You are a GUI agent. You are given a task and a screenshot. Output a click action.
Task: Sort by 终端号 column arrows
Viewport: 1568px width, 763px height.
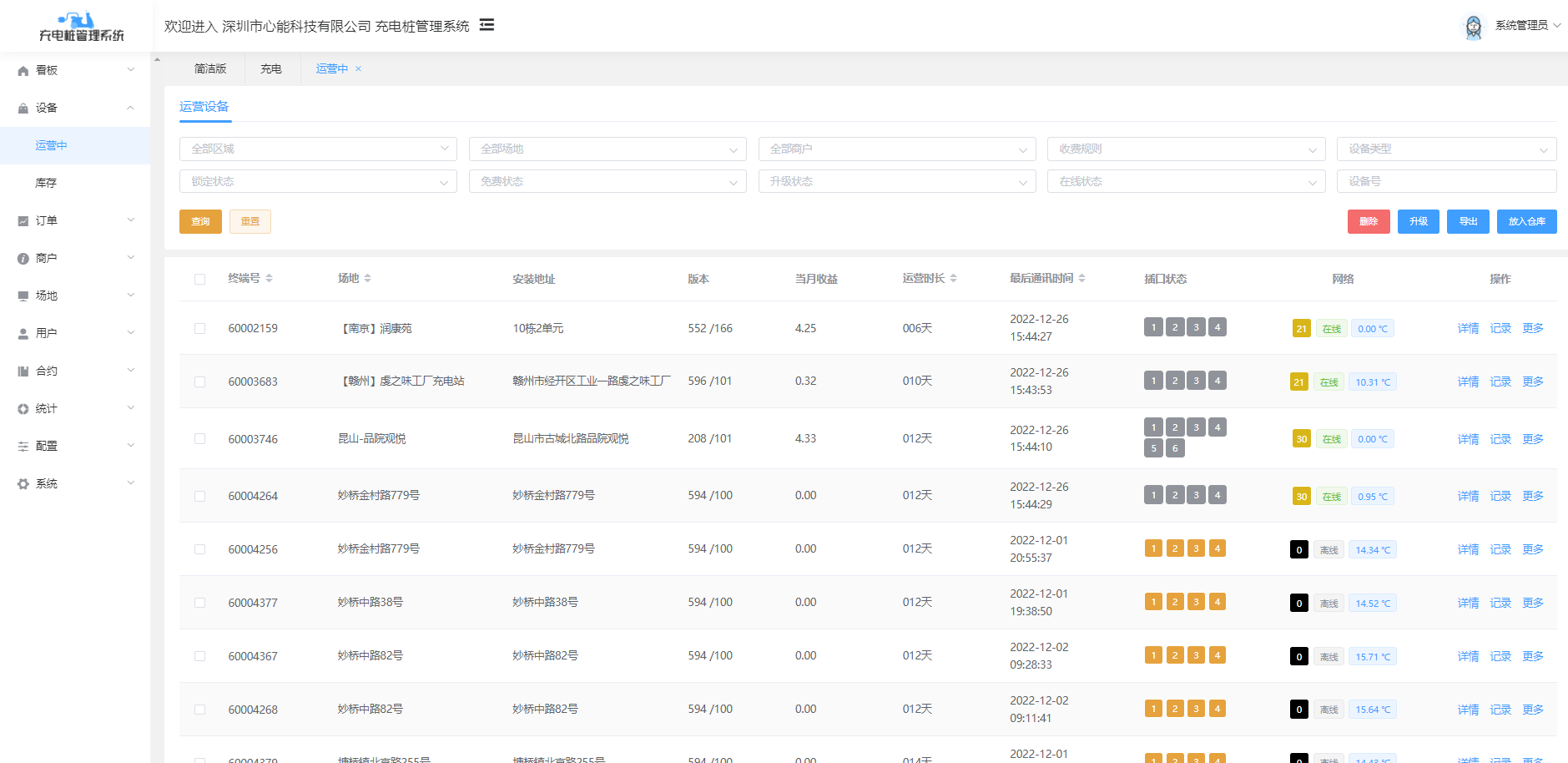click(x=269, y=279)
